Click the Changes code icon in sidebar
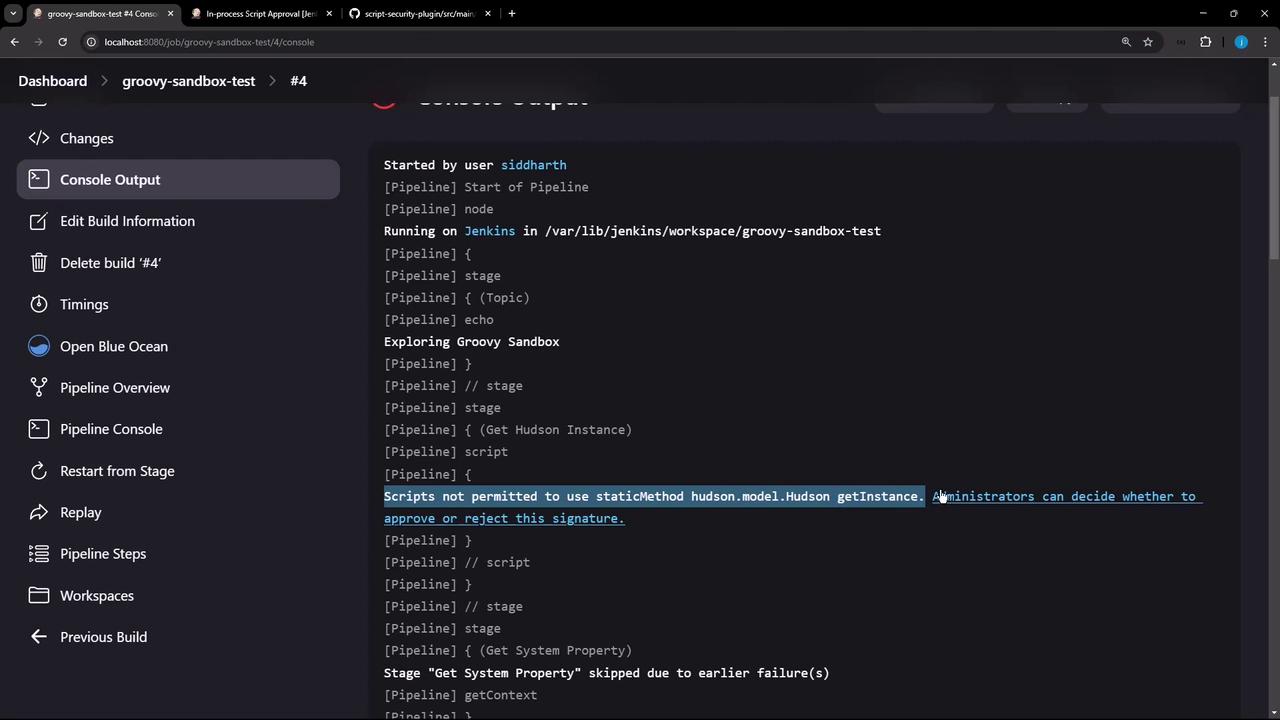 39,138
